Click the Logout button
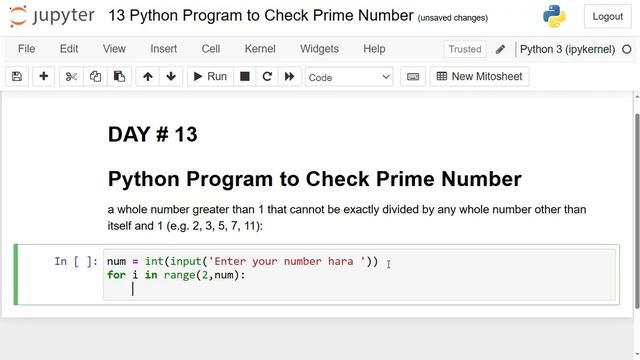Screen dimensions: 640x360 (x=607, y=17)
